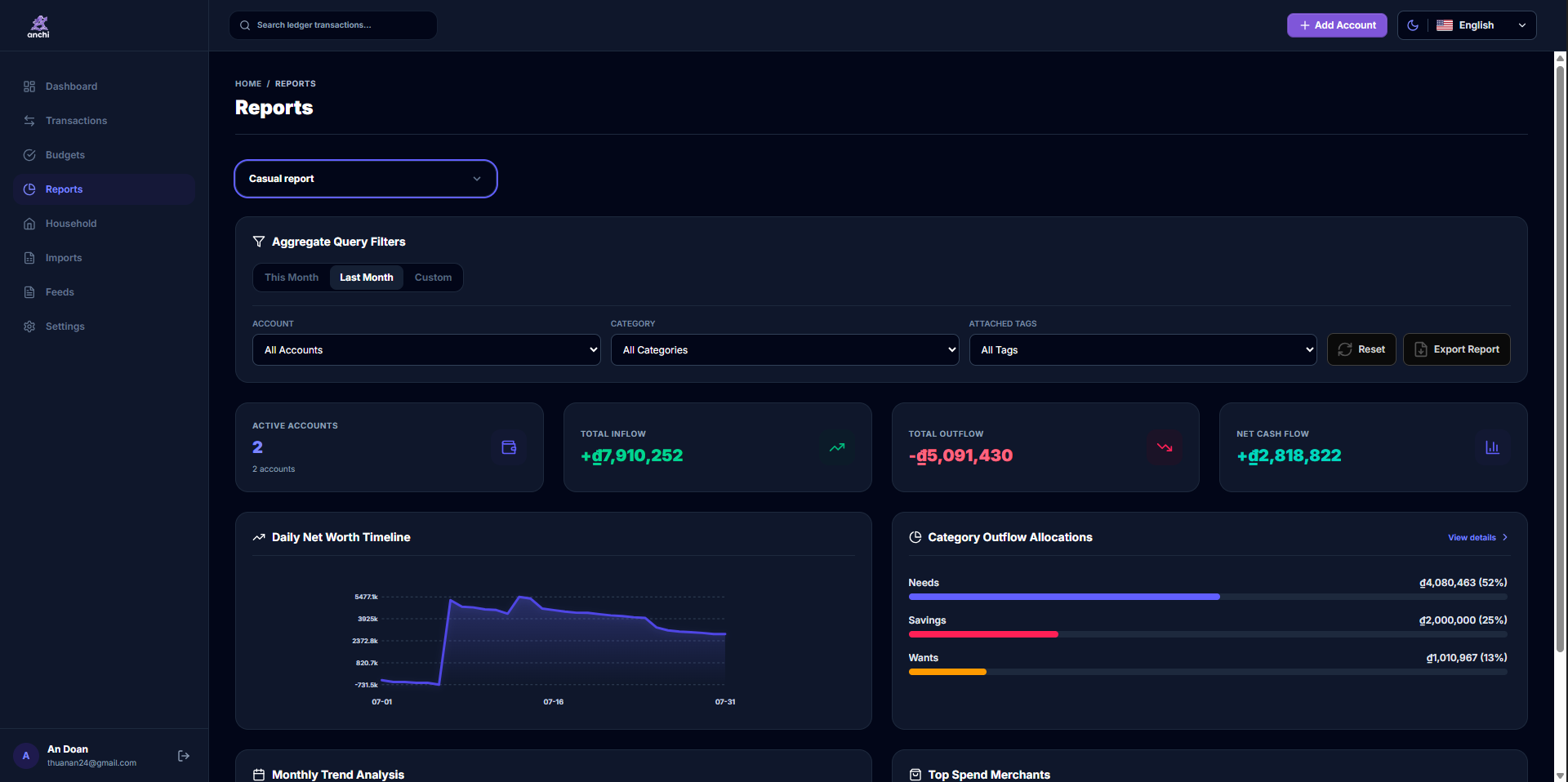Image resolution: width=1568 pixels, height=782 pixels.
Task: Click the Net Cash Flow amount +₫2,818,822
Action: click(1289, 455)
